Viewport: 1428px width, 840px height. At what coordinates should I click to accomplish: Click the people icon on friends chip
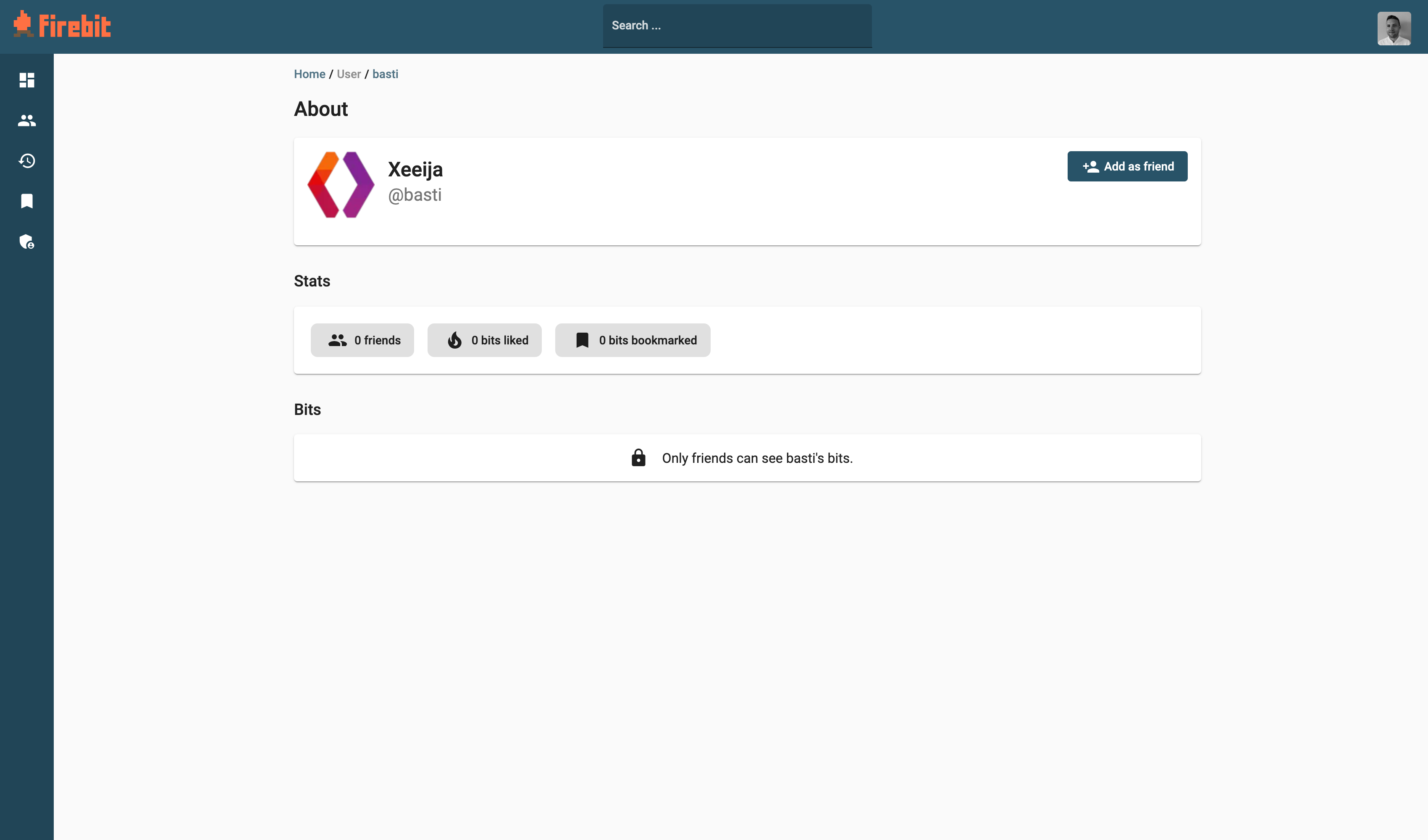[337, 340]
